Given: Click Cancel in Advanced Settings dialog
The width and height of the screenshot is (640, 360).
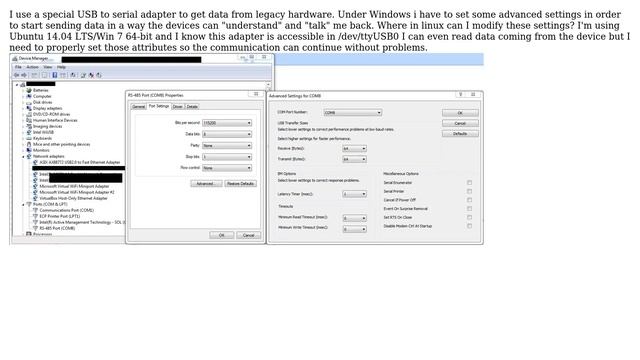Looking at the screenshot, I should point(460,123).
